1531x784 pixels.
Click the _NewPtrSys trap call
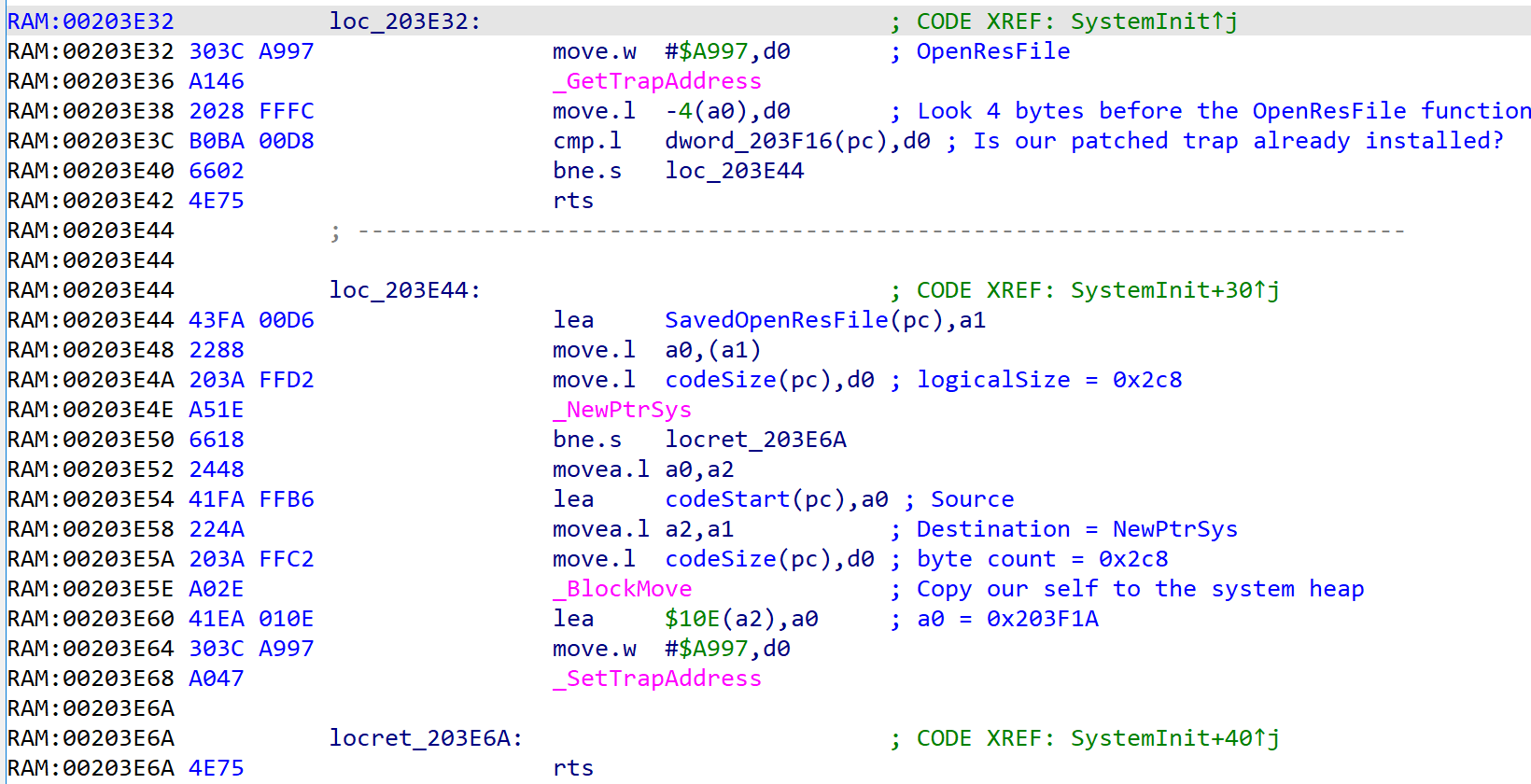pyautogui.click(x=622, y=410)
